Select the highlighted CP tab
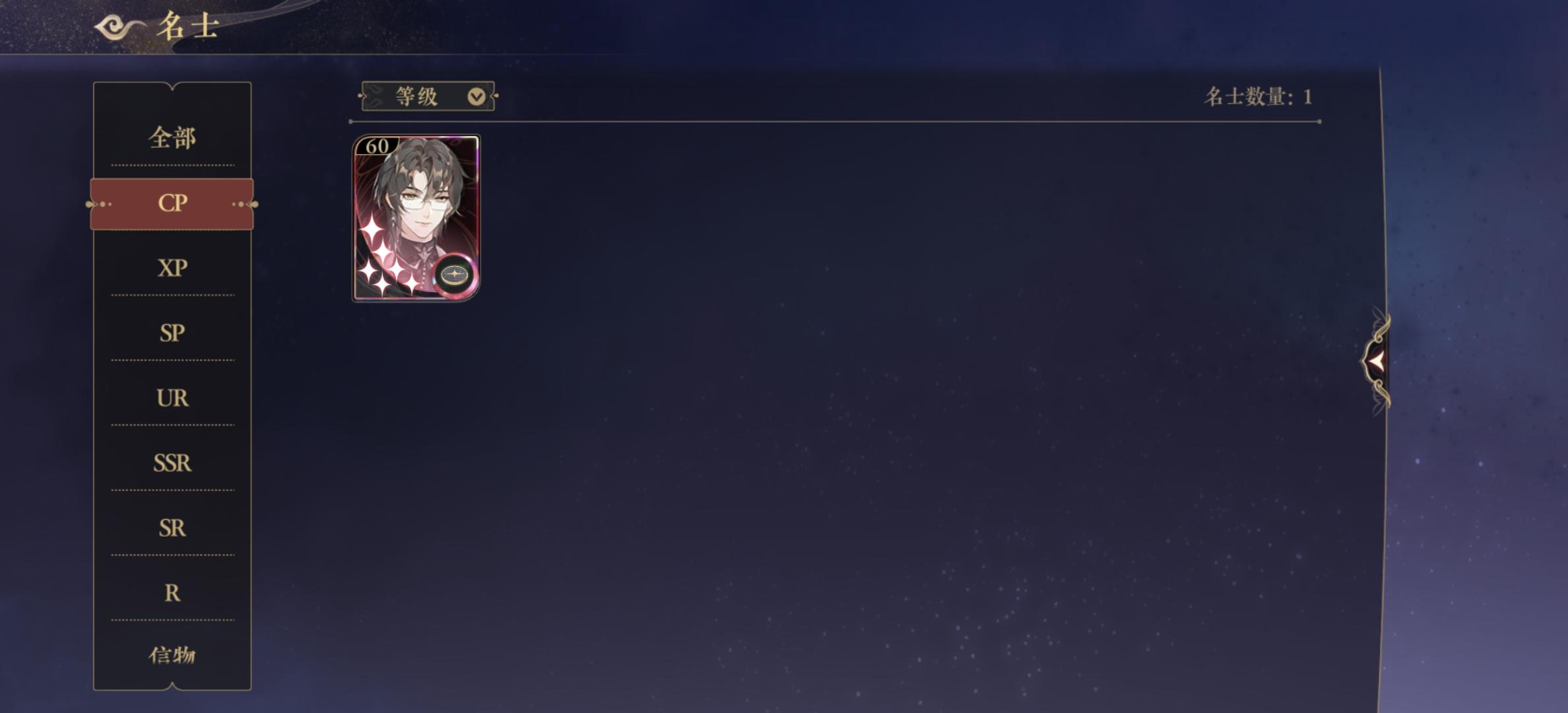The image size is (1568, 713). pyautogui.click(x=172, y=203)
